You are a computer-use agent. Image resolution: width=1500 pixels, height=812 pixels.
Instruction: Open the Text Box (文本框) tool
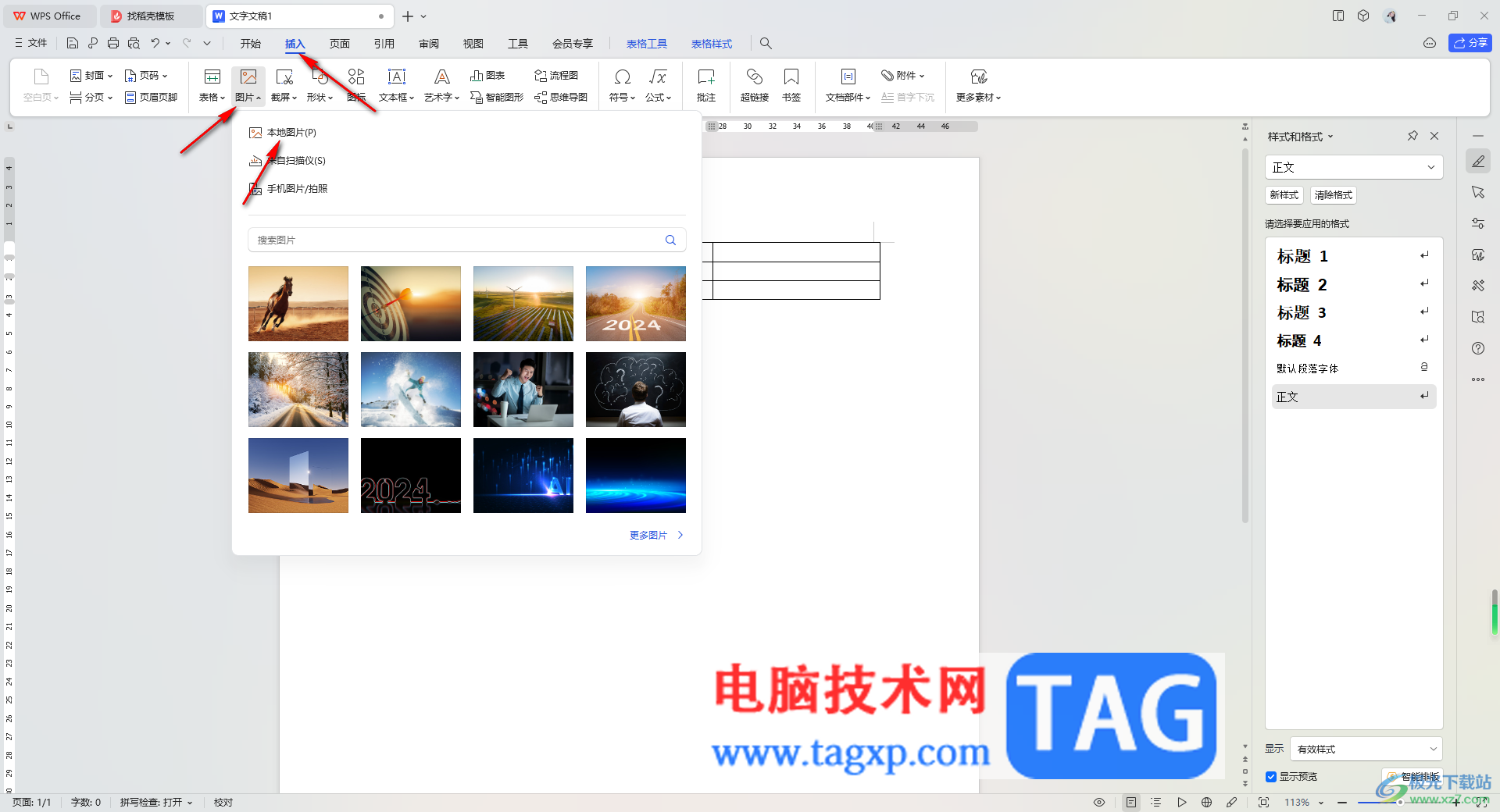click(396, 86)
